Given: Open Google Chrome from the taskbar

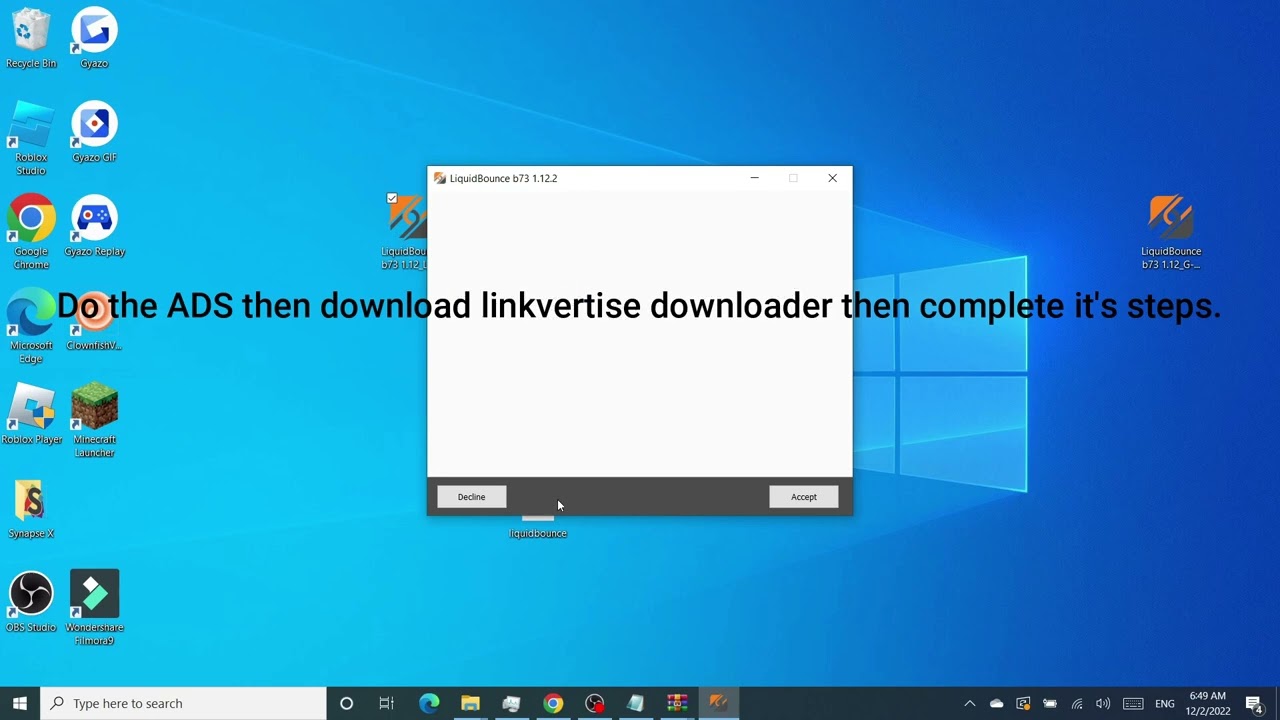Looking at the screenshot, I should [x=553, y=703].
